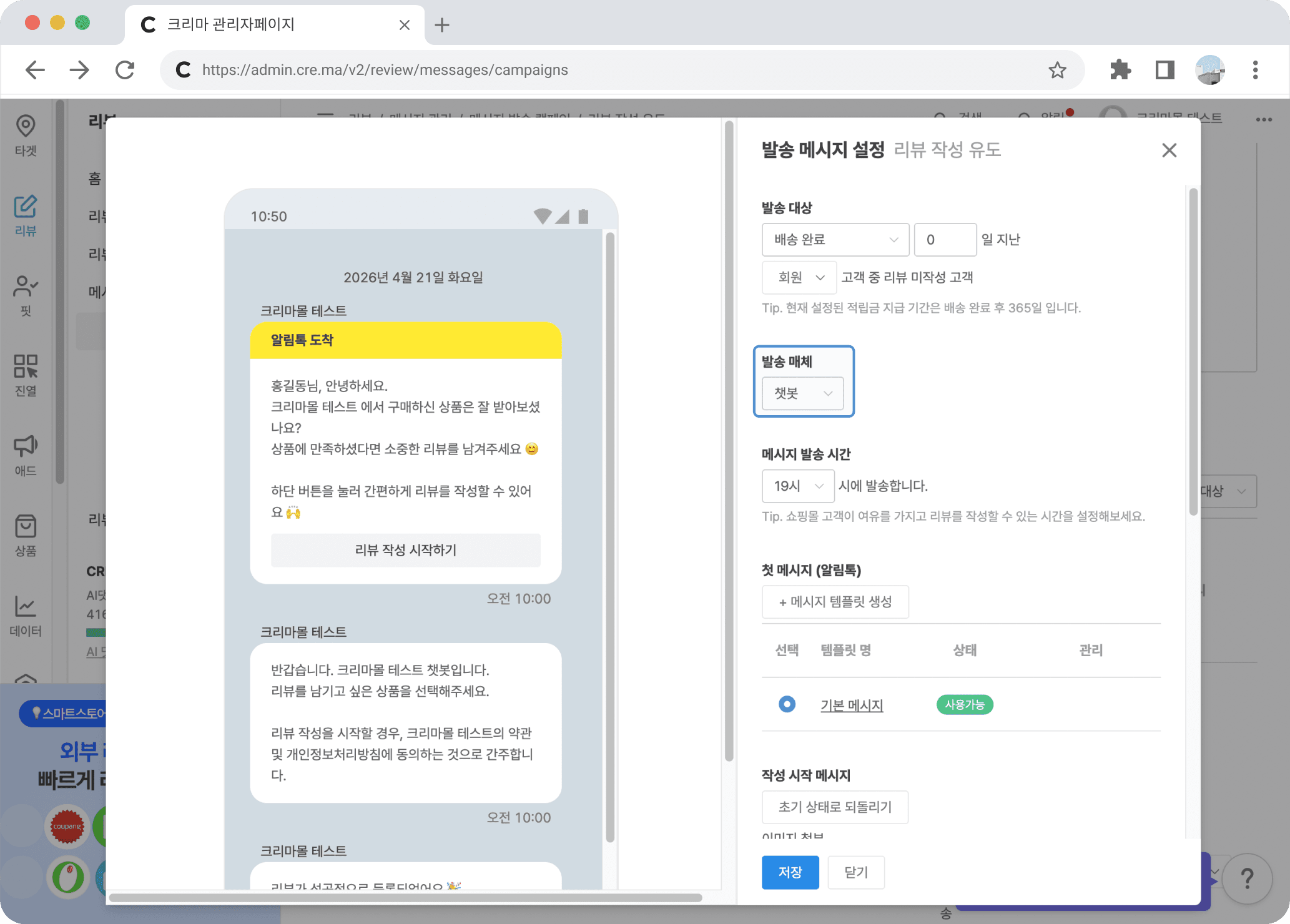Click the blue 저장 button
This screenshot has height=924, width=1290.
(790, 872)
